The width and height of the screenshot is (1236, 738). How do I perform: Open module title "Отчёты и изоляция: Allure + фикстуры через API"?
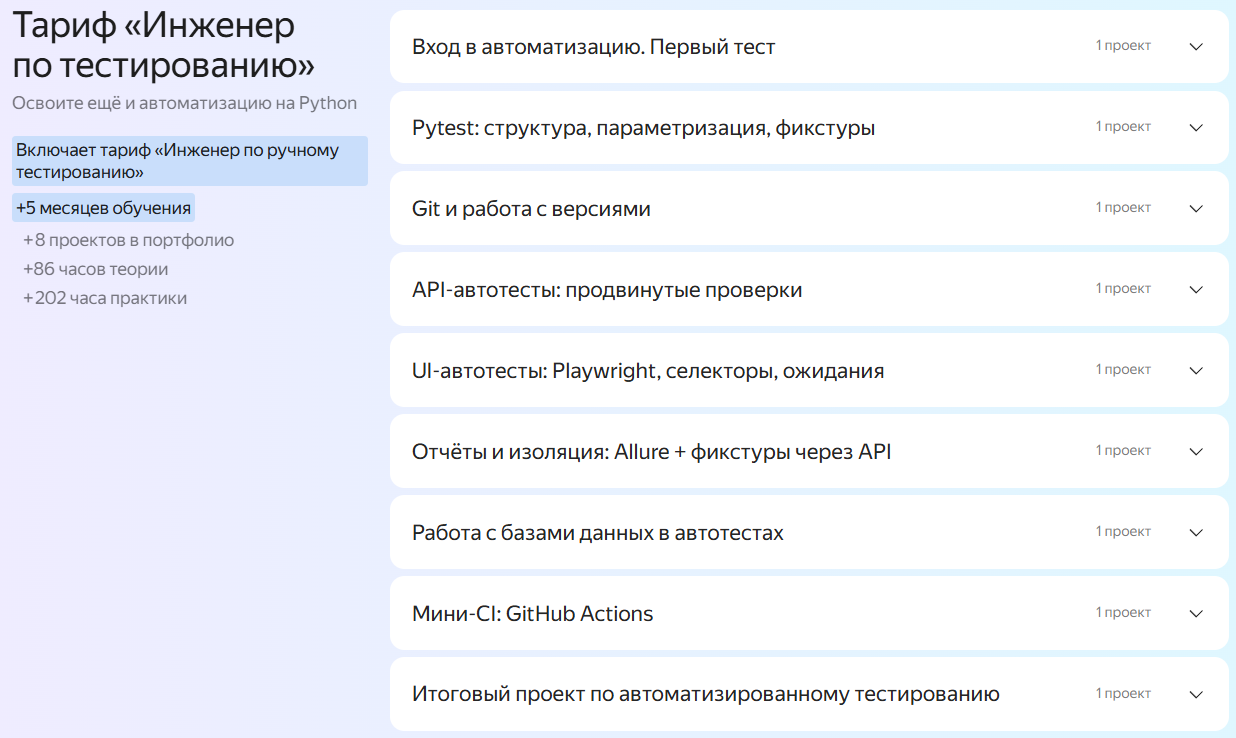[x=651, y=452]
